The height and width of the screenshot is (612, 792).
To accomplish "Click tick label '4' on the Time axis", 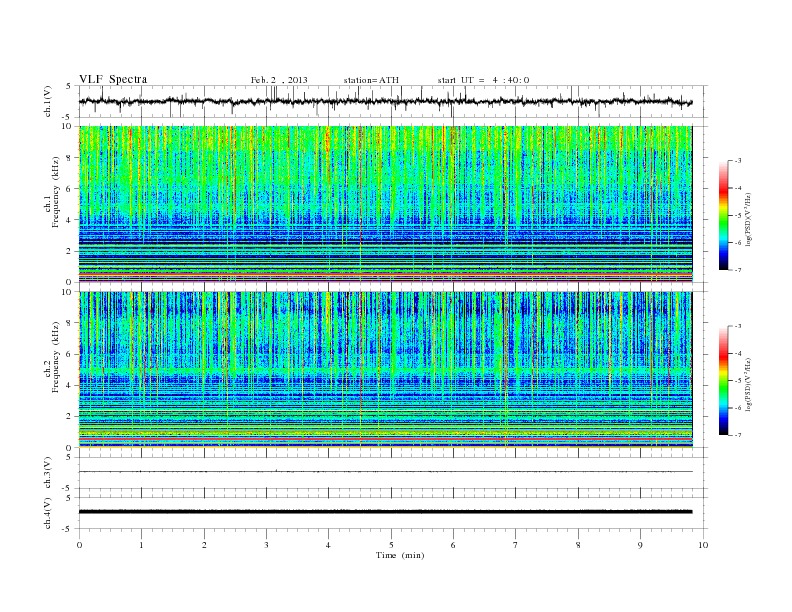I will (329, 545).
